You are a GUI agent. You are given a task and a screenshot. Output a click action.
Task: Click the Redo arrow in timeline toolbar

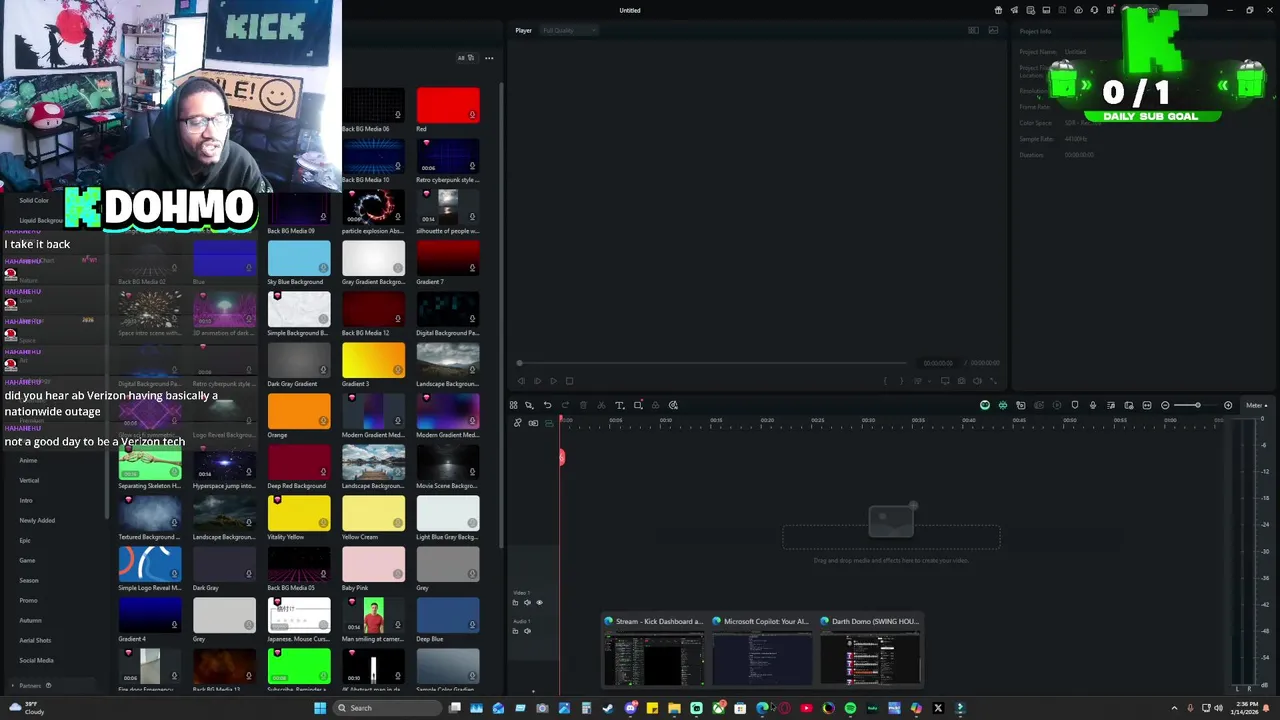tap(565, 405)
